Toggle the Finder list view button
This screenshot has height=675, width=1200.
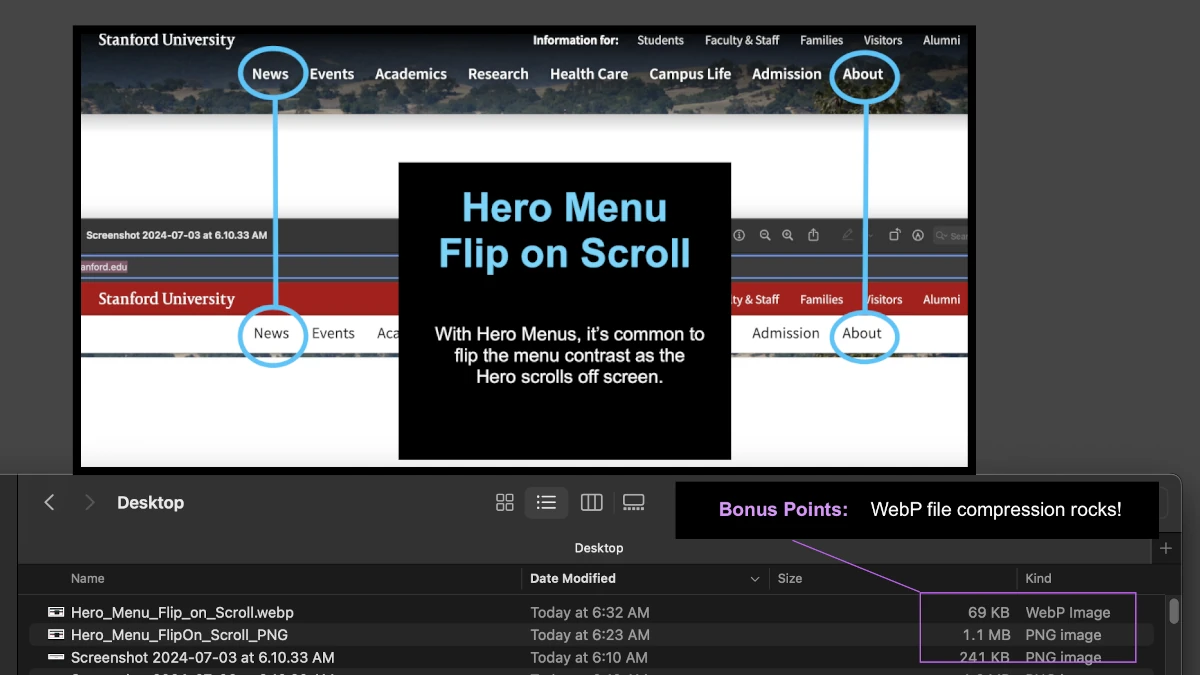[546, 503]
